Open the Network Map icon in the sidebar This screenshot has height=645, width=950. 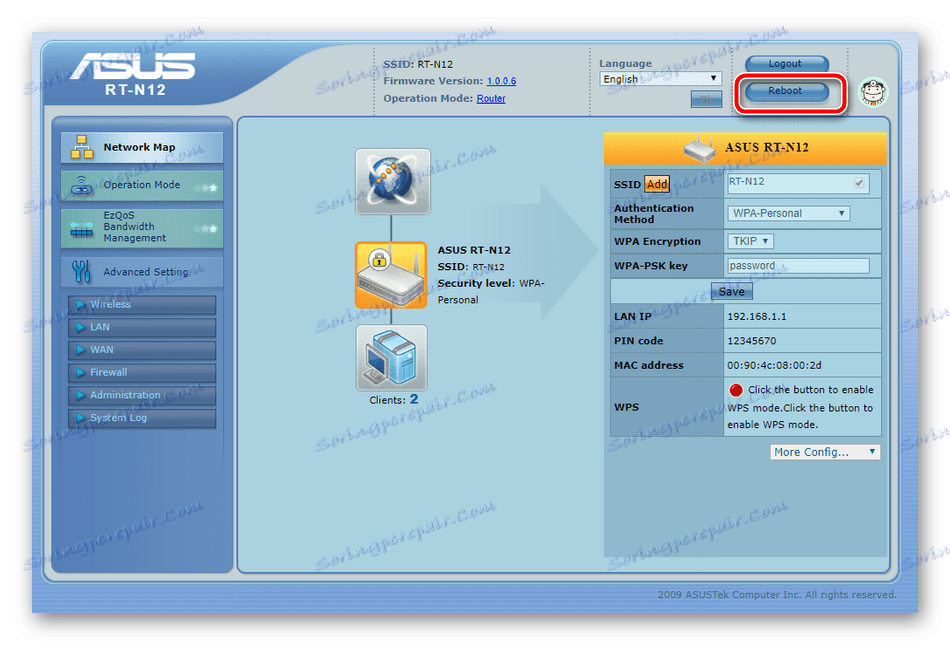(82, 147)
